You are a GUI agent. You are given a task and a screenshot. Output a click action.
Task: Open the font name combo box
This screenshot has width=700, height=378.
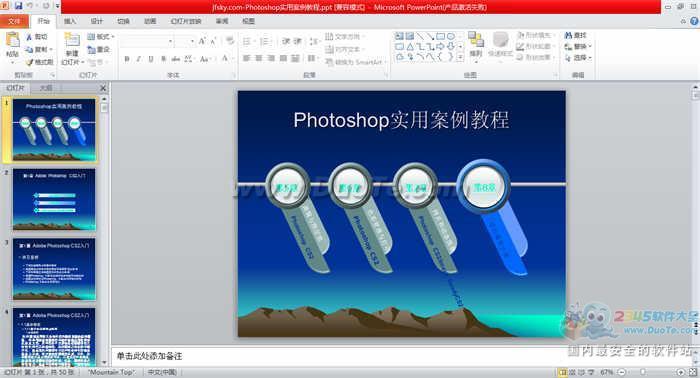(147, 42)
